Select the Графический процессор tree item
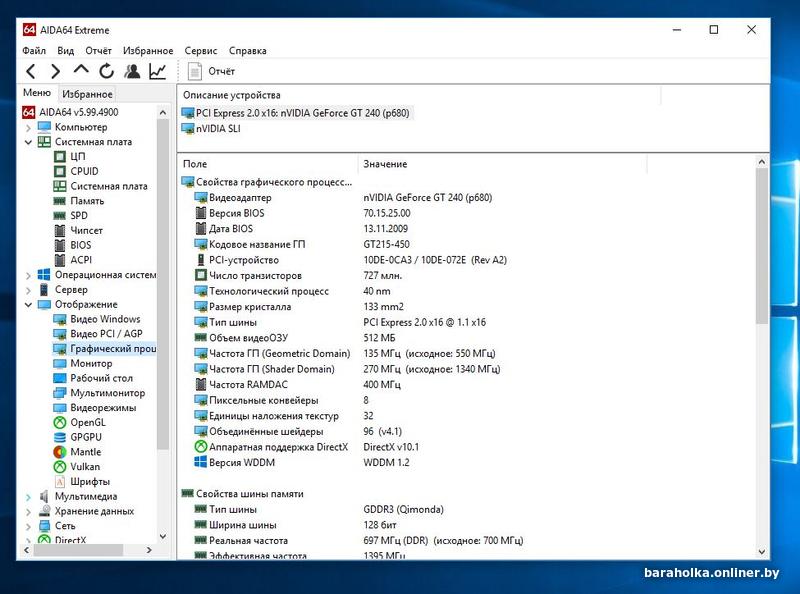The width and height of the screenshot is (800, 594). (x=105, y=349)
